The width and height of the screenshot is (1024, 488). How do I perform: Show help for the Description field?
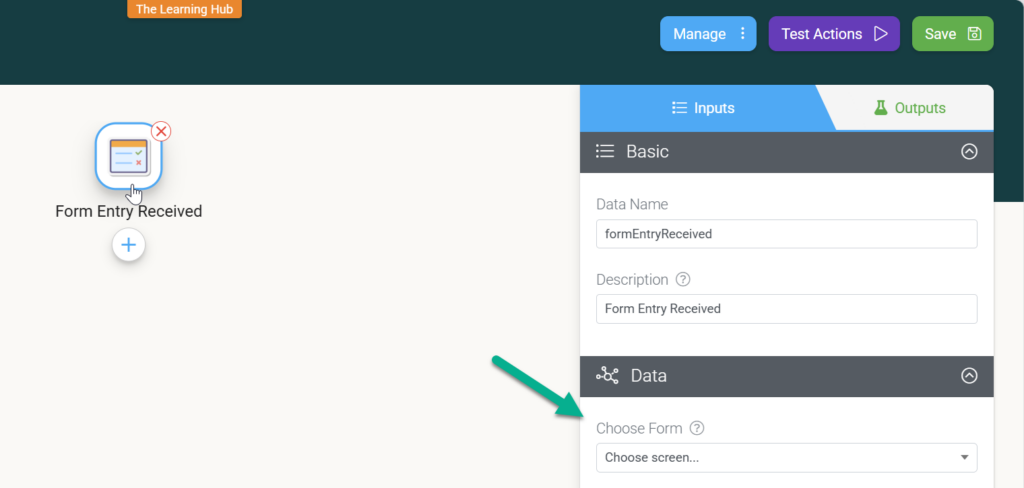682,280
